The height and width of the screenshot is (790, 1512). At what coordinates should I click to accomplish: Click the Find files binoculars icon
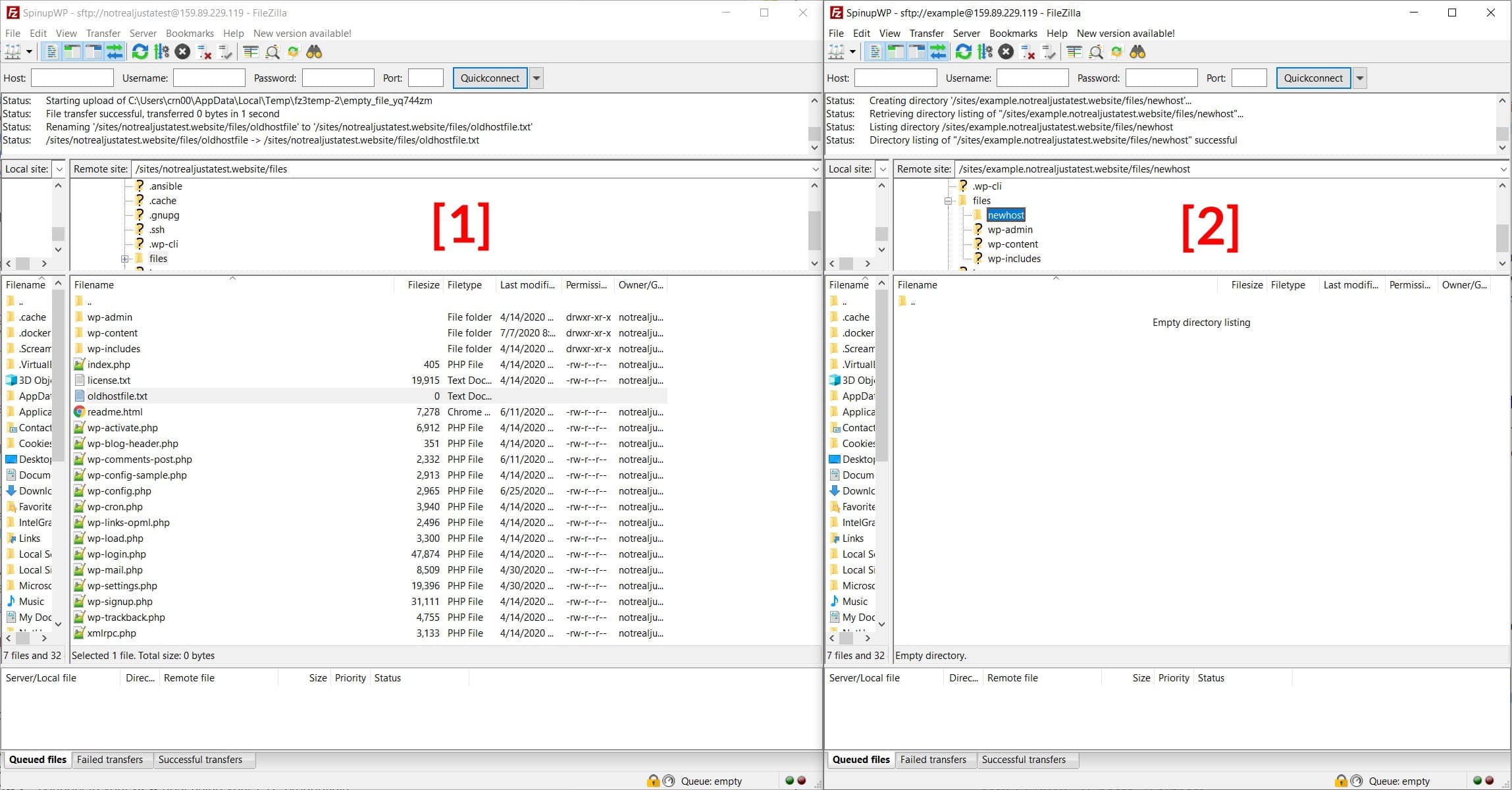315,51
